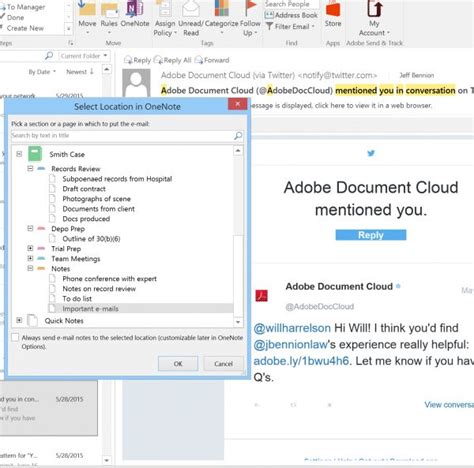Click the Adobe Document Cloud logo icon

coord(262,296)
